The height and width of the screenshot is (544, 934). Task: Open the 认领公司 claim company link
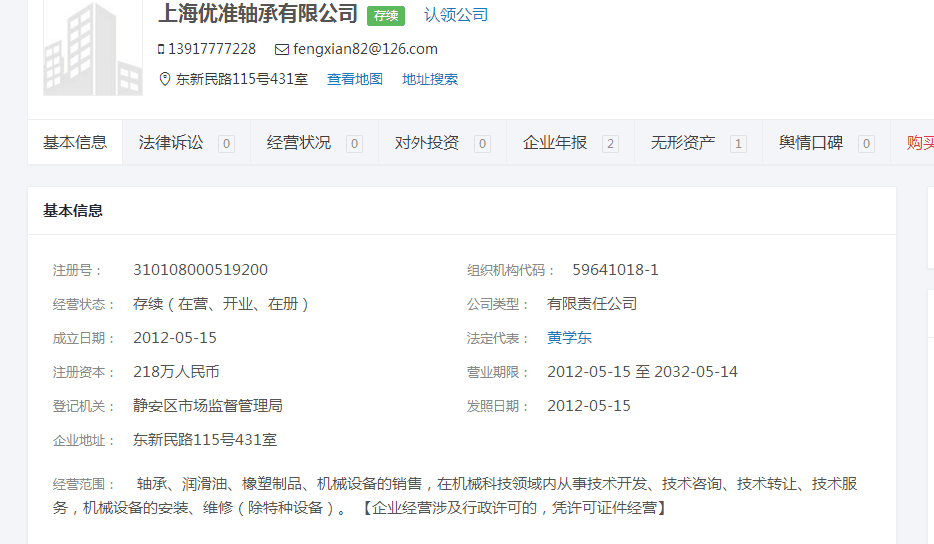point(456,14)
